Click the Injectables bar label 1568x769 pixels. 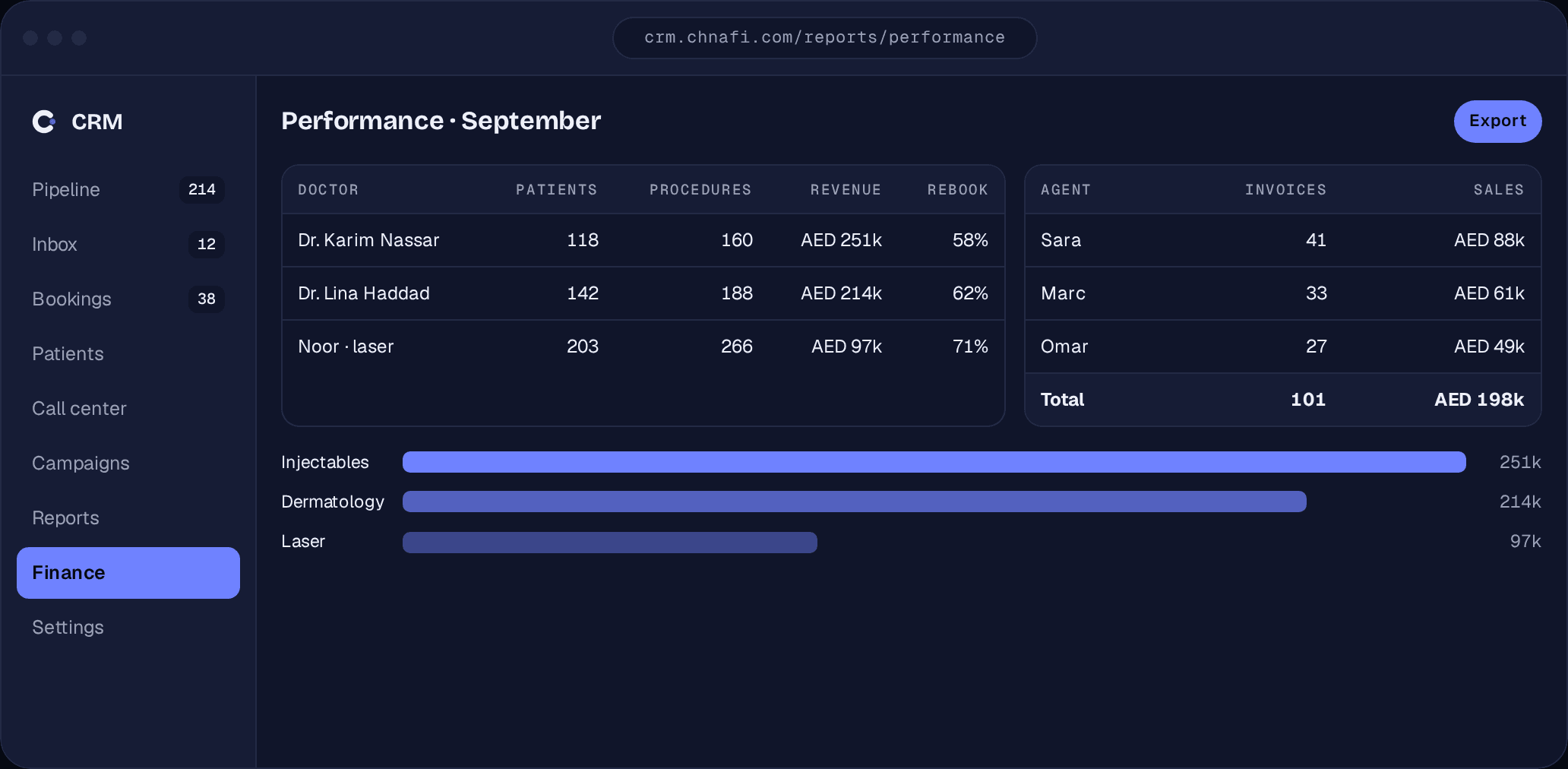tap(325, 462)
